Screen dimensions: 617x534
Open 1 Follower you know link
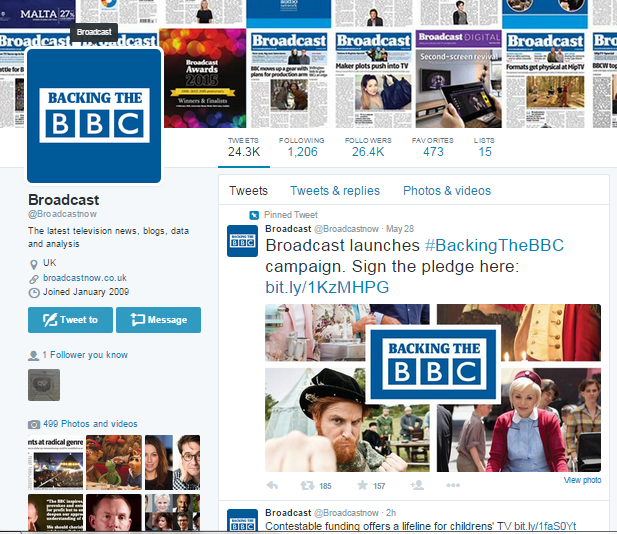[x=85, y=355]
